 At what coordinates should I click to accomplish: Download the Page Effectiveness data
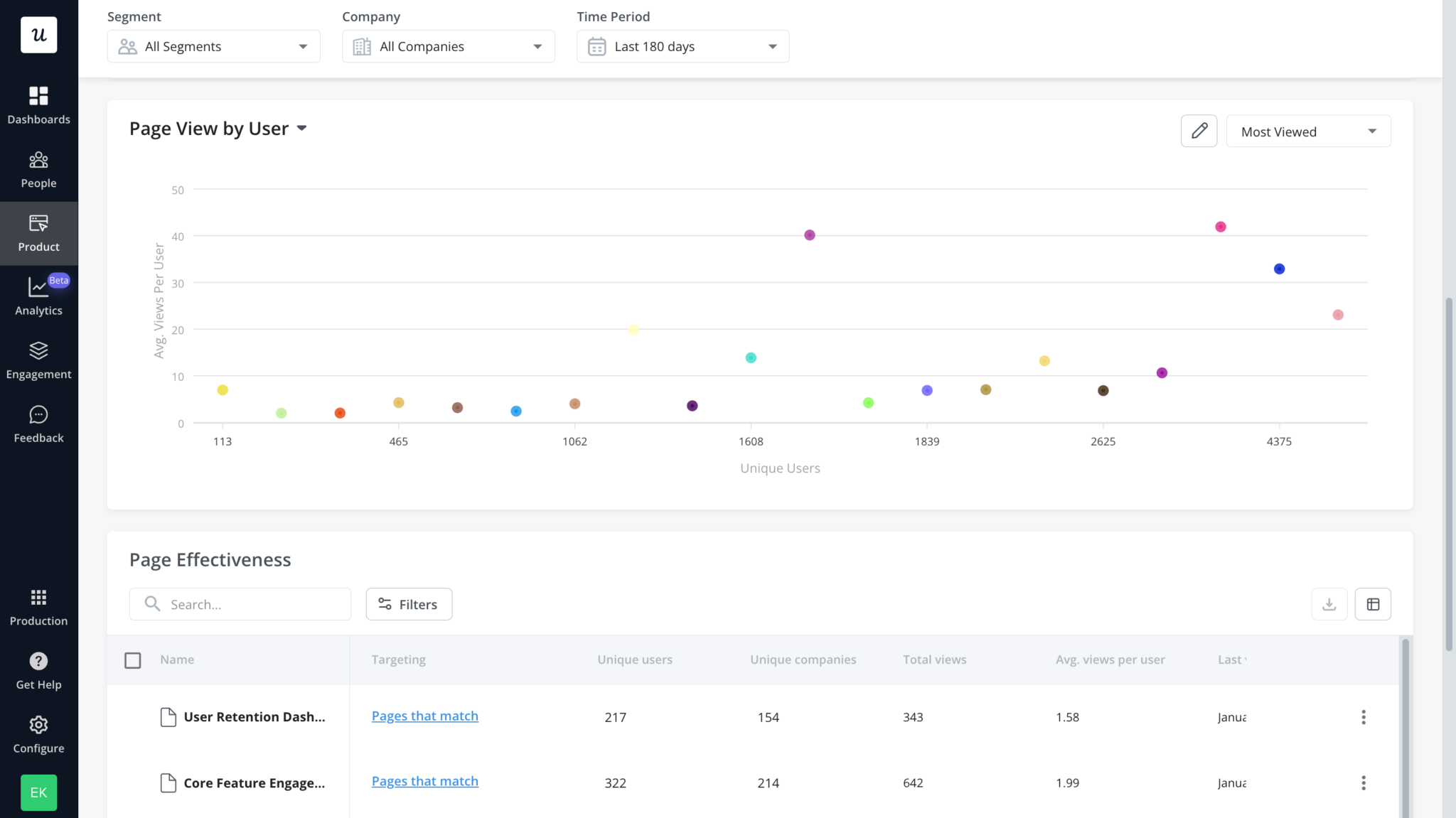(x=1329, y=603)
